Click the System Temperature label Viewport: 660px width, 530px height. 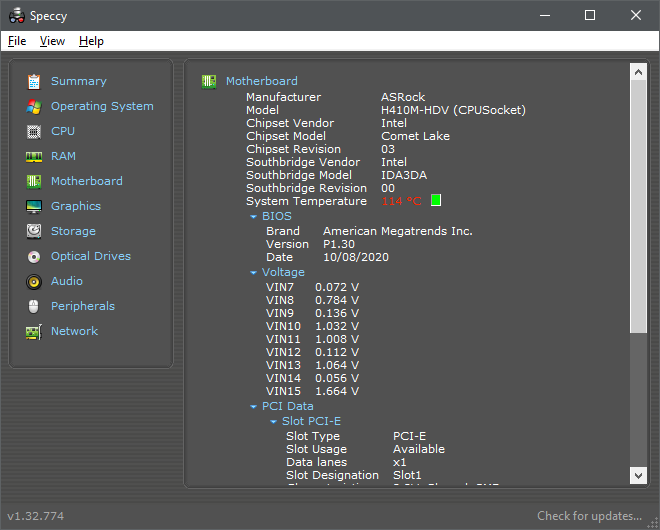click(306, 201)
